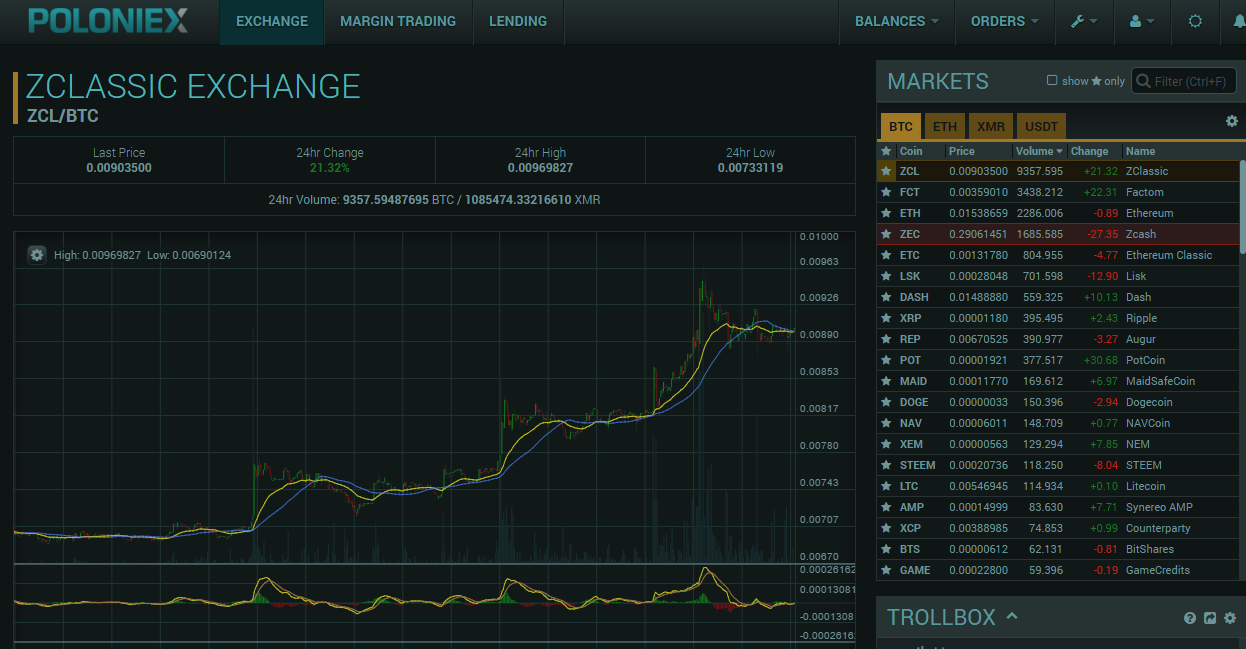Viewport: 1246px width, 649px height.
Task: Open Trollbox help question mark icon
Action: point(1190,618)
